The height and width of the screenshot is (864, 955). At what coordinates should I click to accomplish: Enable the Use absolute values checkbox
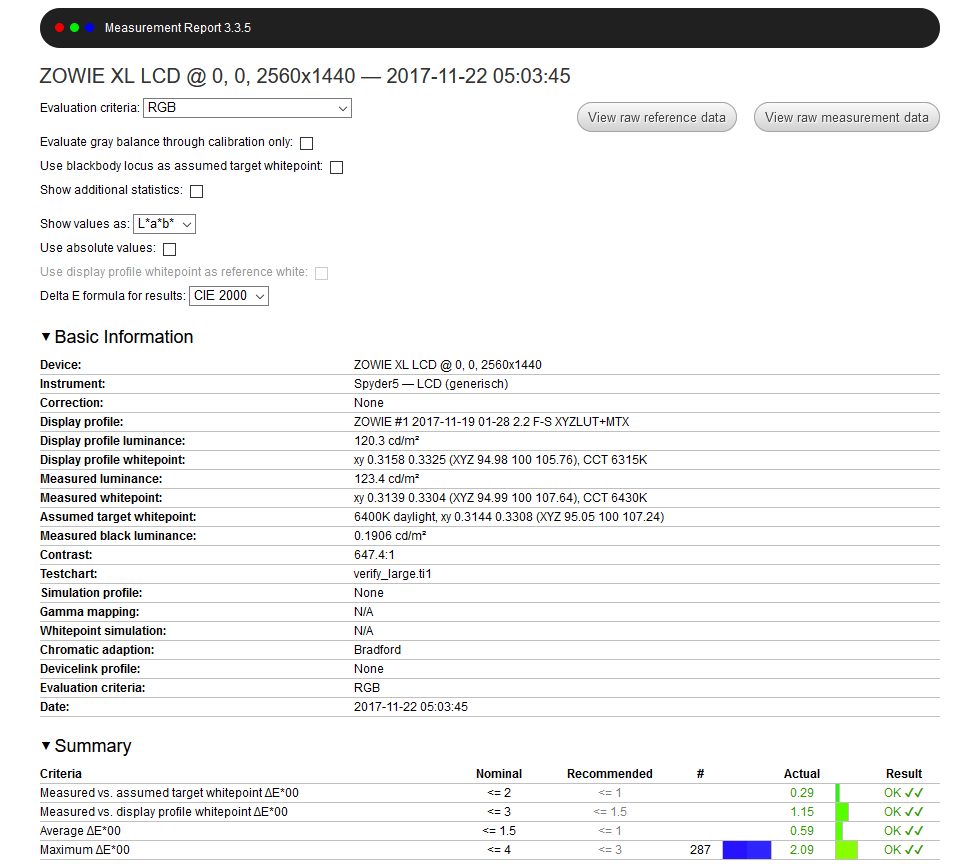(170, 249)
